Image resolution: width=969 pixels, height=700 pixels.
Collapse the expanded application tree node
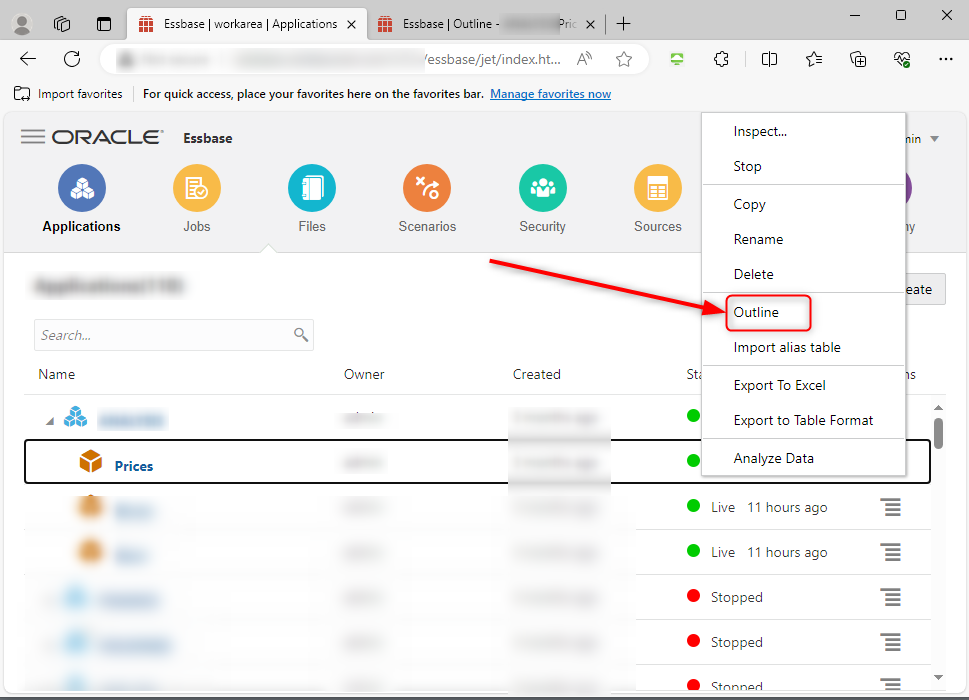point(48,420)
